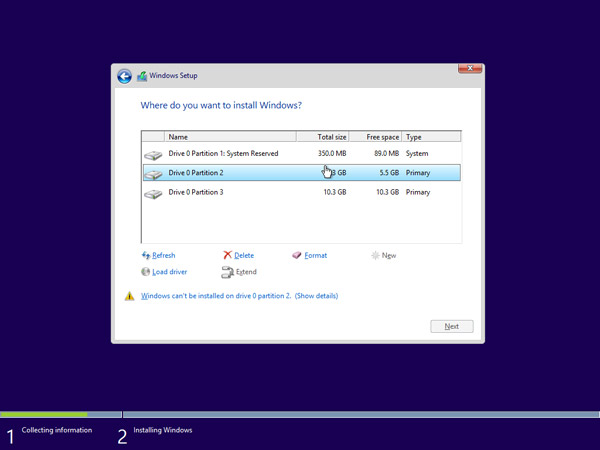The height and width of the screenshot is (450, 600).
Task: Sort by the Total size column header
Action: coord(330,137)
